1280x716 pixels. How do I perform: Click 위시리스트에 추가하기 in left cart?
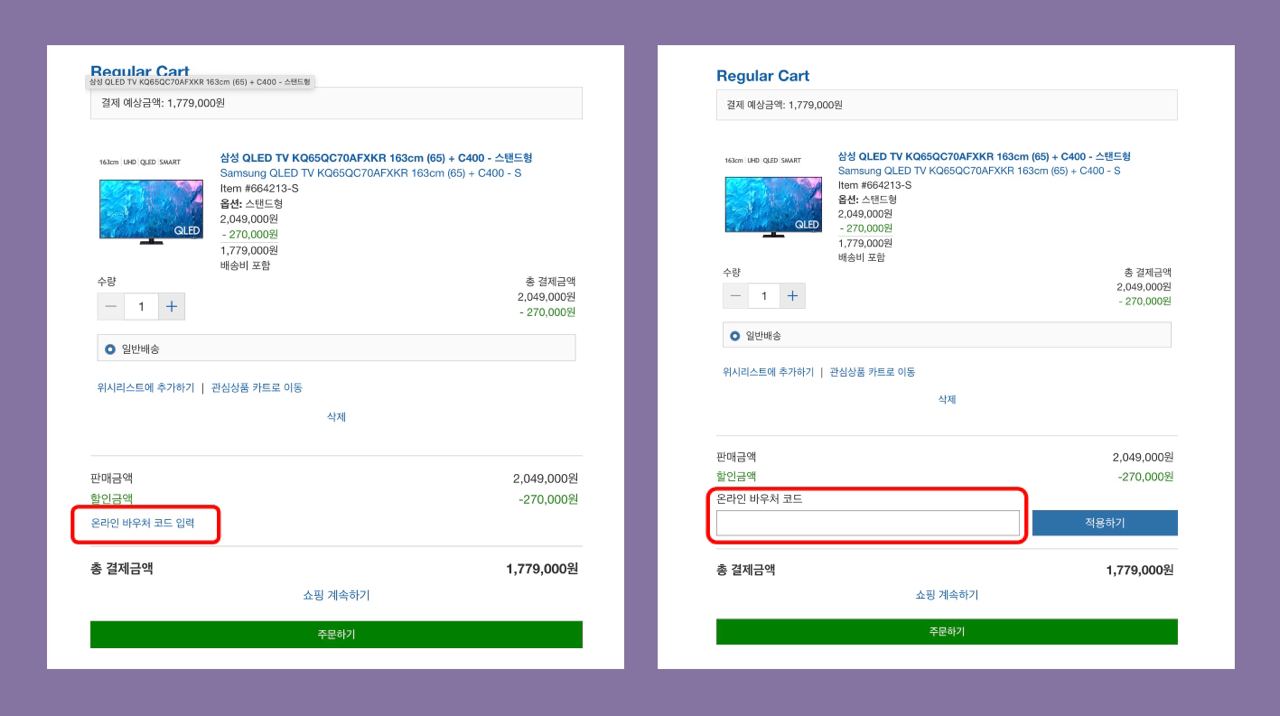click(x=146, y=388)
